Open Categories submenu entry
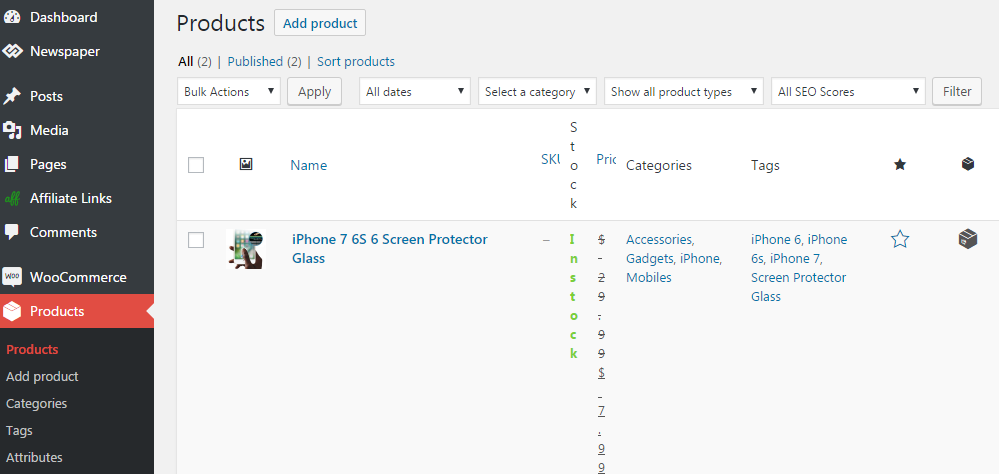Image resolution: width=999 pixels, height=474 pixels. [36, 403]
